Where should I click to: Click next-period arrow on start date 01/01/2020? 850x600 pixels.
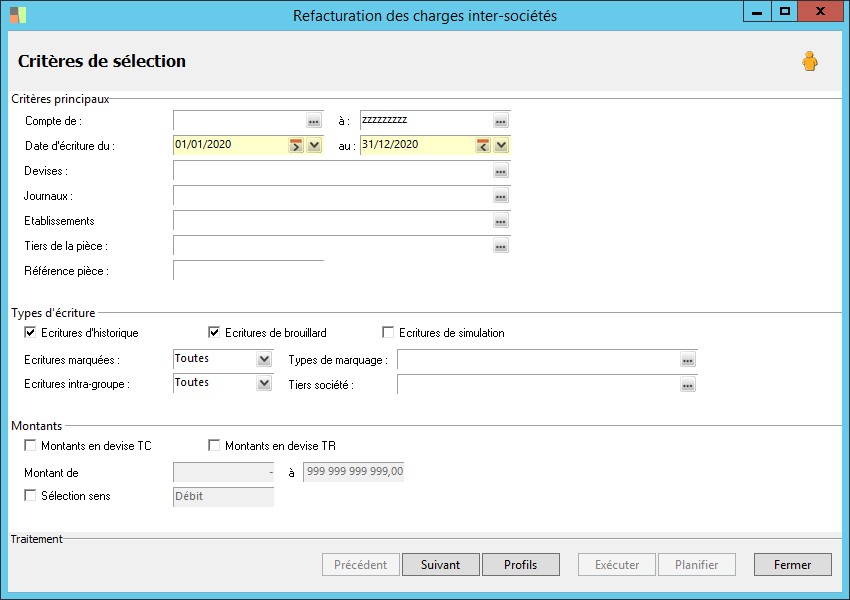[296, 146]
